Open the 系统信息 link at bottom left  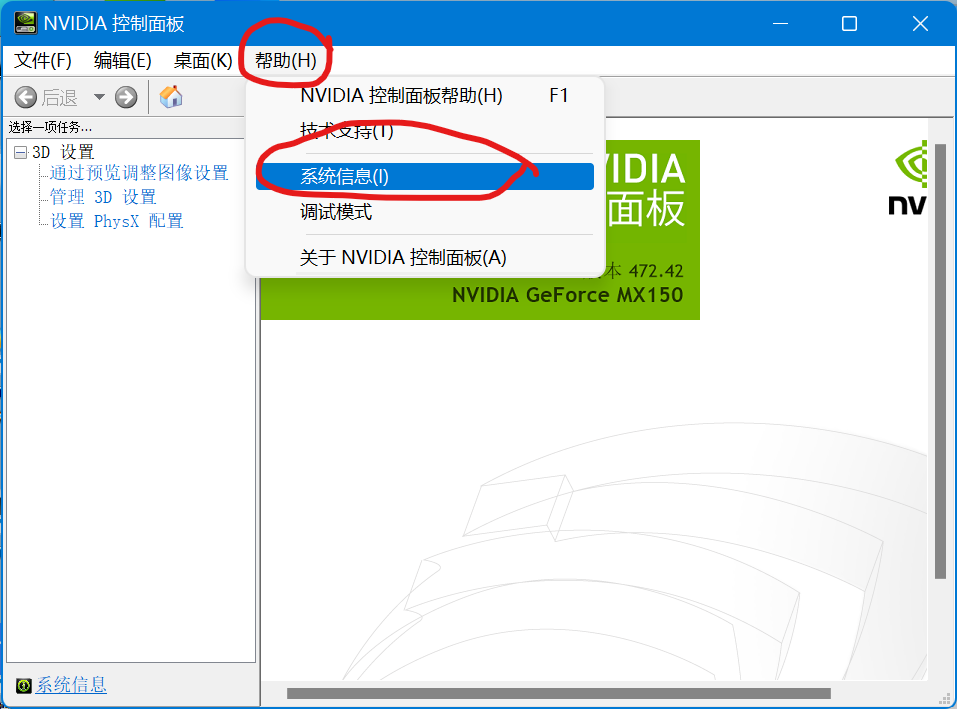71,685
